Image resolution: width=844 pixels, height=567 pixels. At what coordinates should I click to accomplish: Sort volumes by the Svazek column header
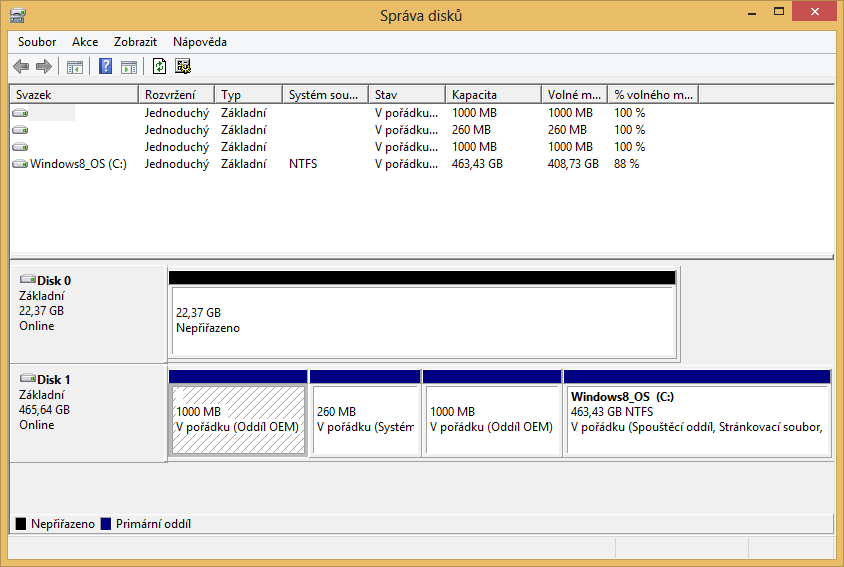point(73,95)
